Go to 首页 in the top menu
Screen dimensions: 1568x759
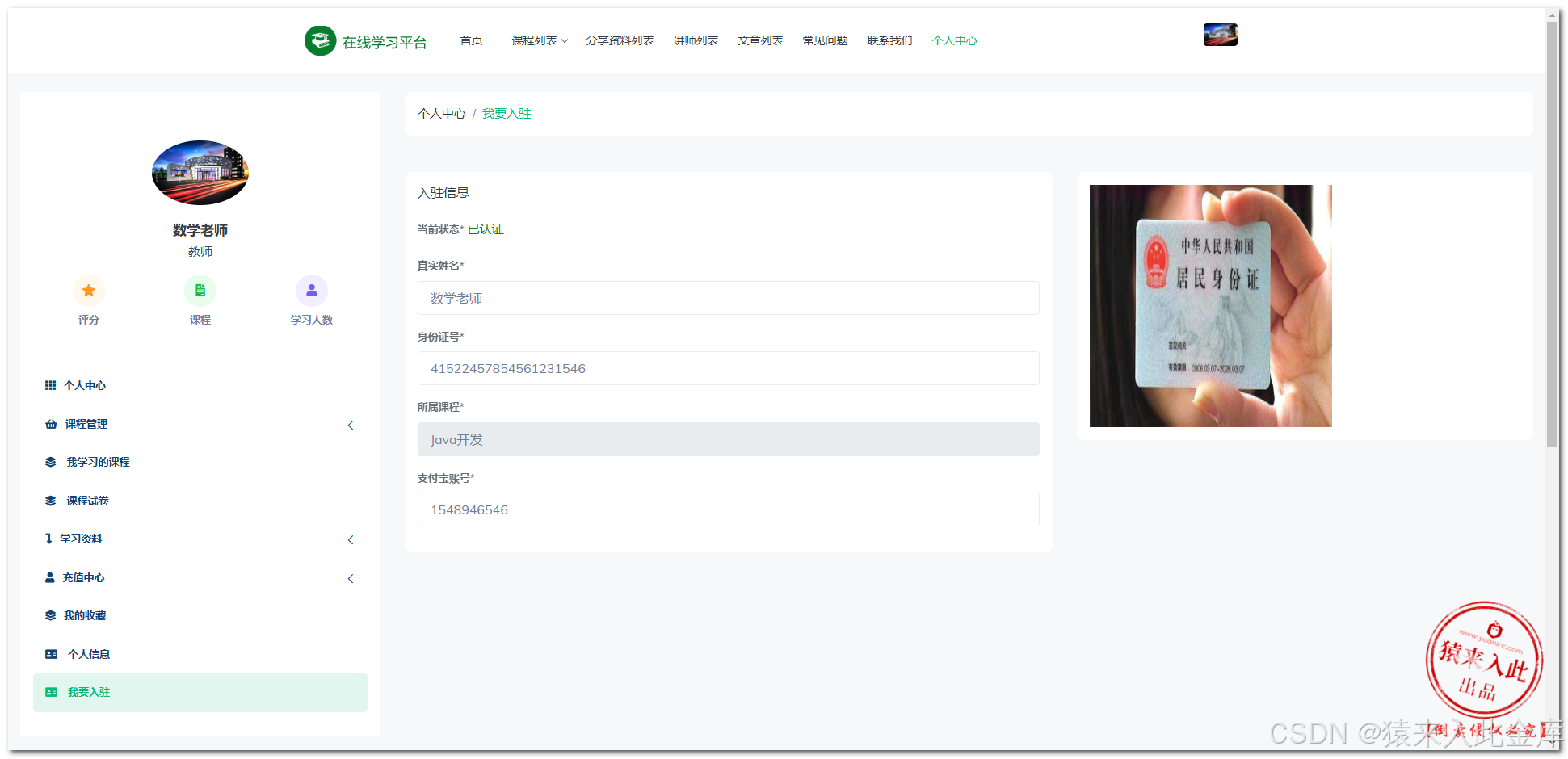(471, 40)
